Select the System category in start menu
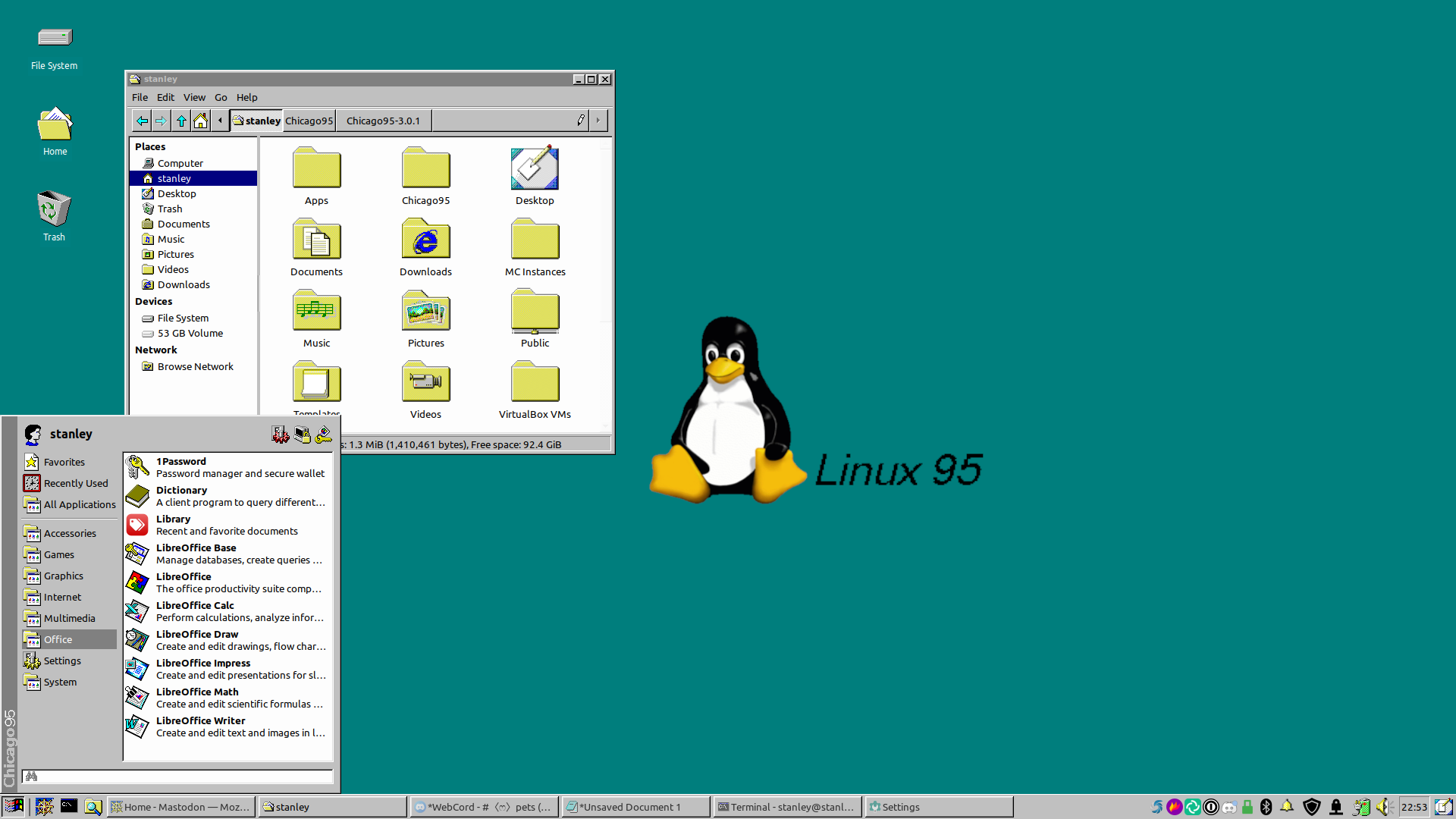The image size is (1456, 819). [x=69, y=682]
